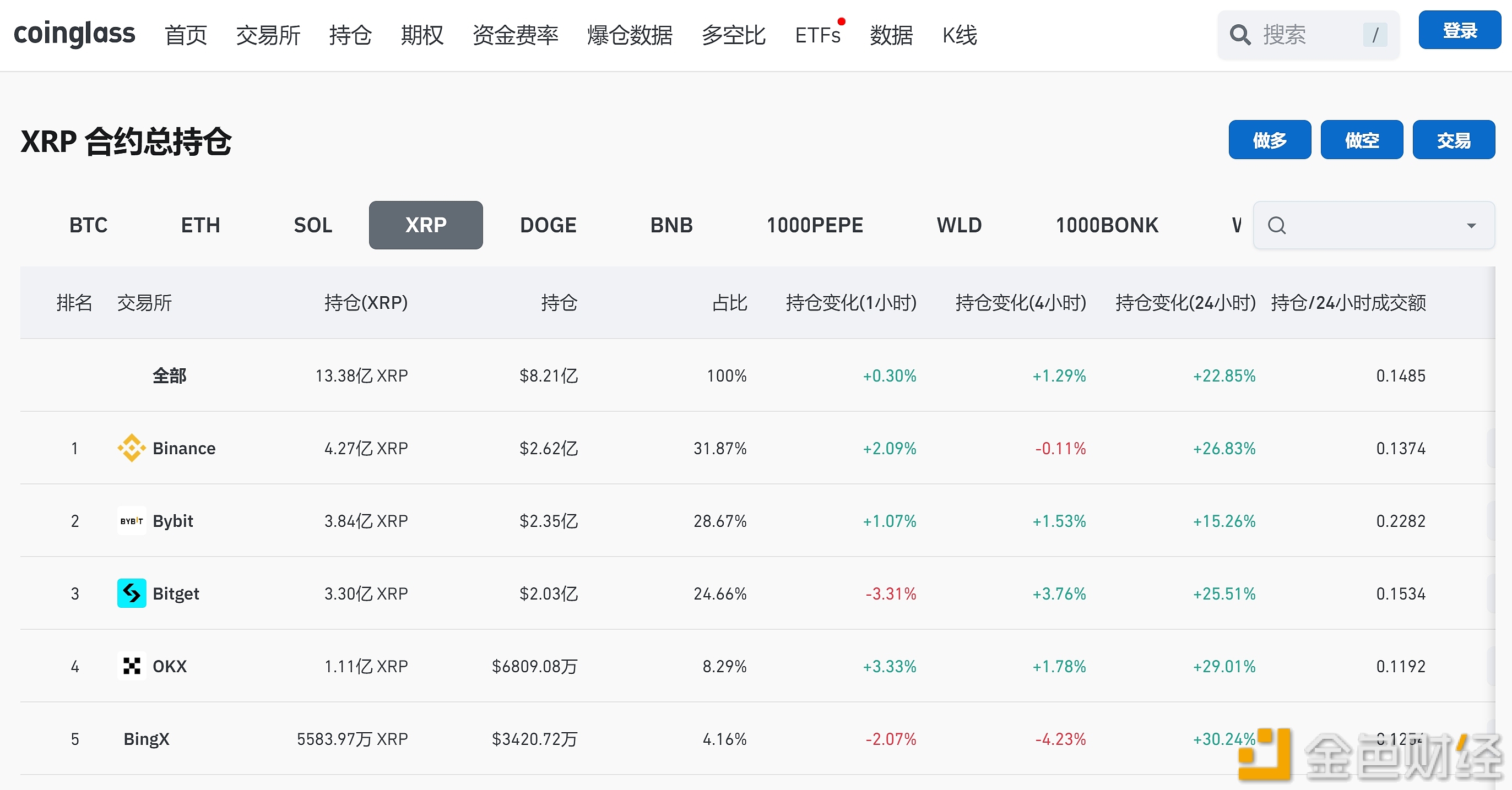Open the BingX exchange link
The image size is (1512, 790).
(x=146, y=739)
